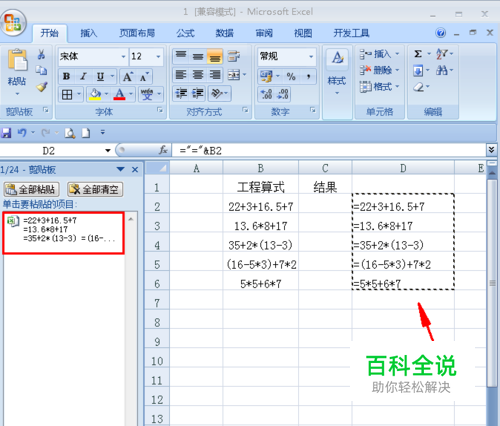Viewport: 500px width, 426px height.
Task: Click the clipboard item =22+3+16.5+7
Action: [63, 233]
